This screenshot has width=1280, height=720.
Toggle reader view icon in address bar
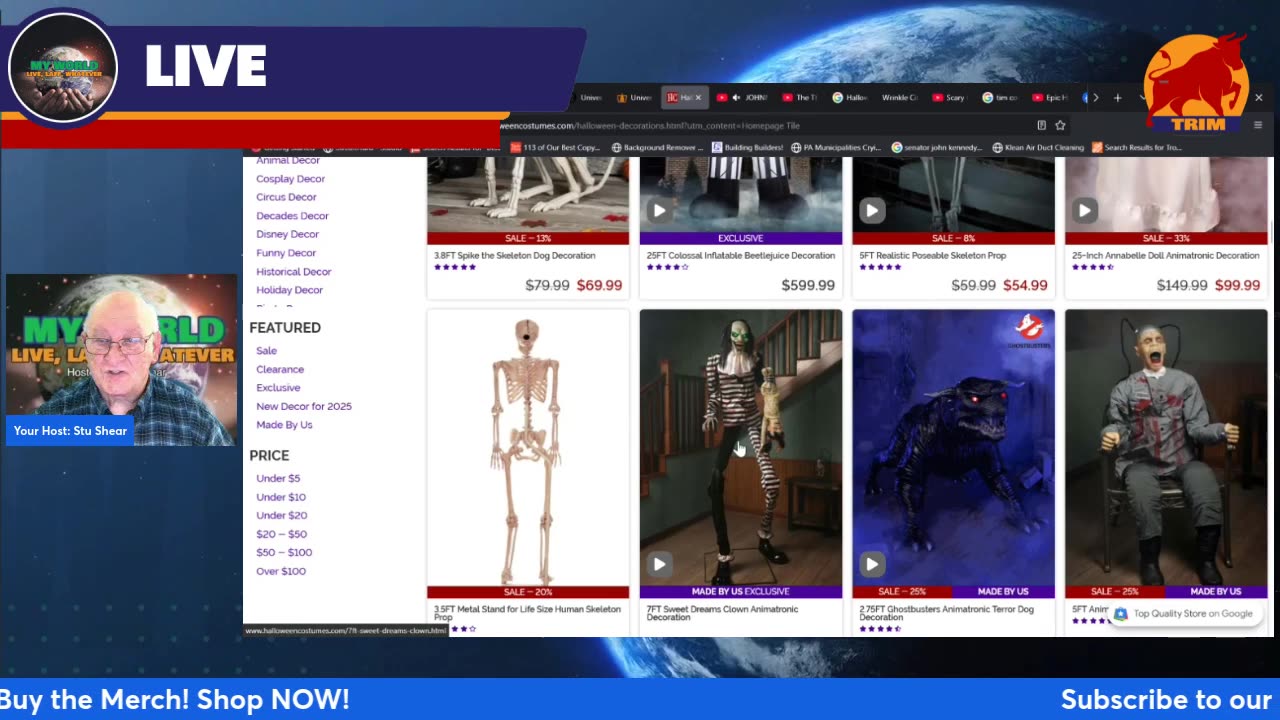pos(1041,126)
